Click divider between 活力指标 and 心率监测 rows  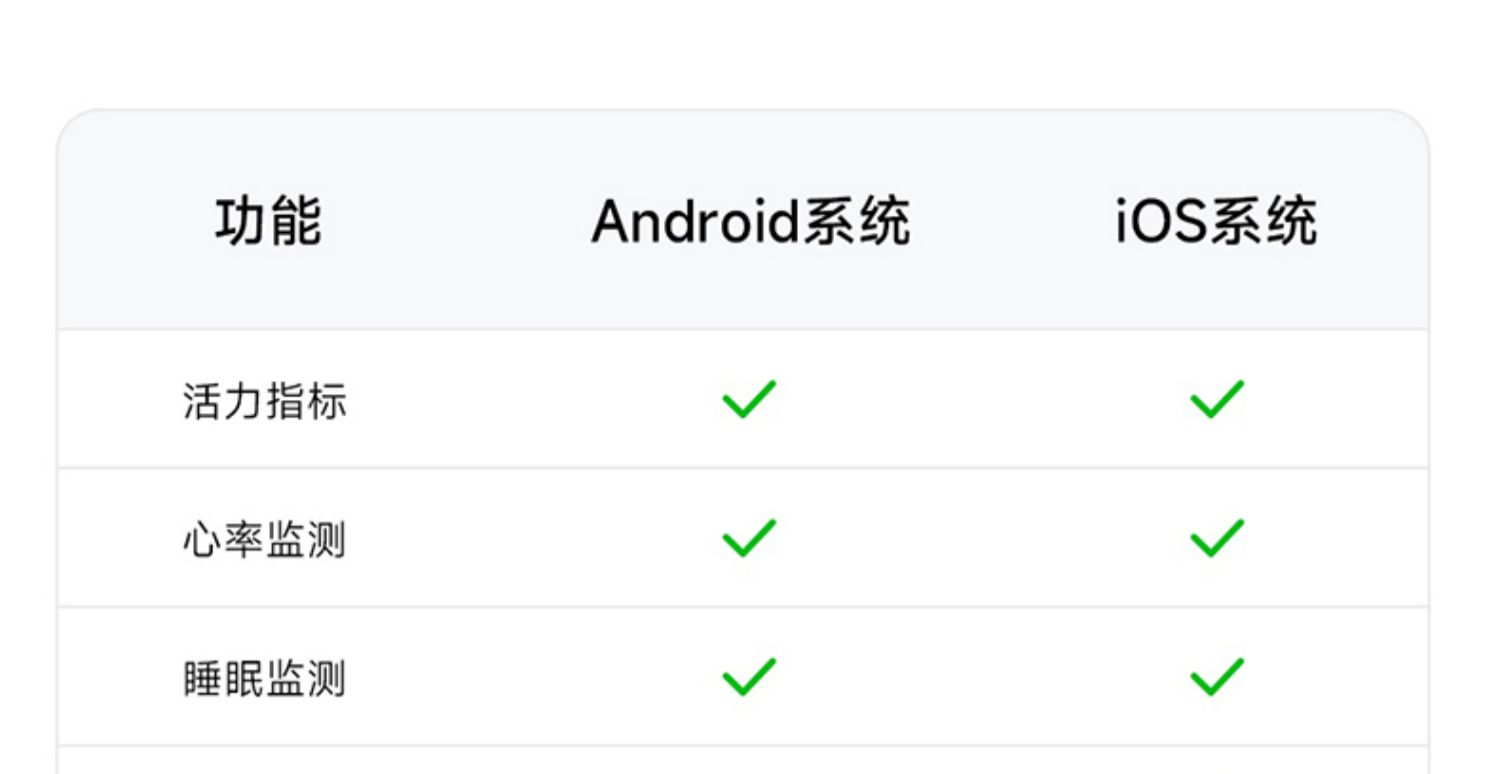pyautogui.click(x=742, y=468)
